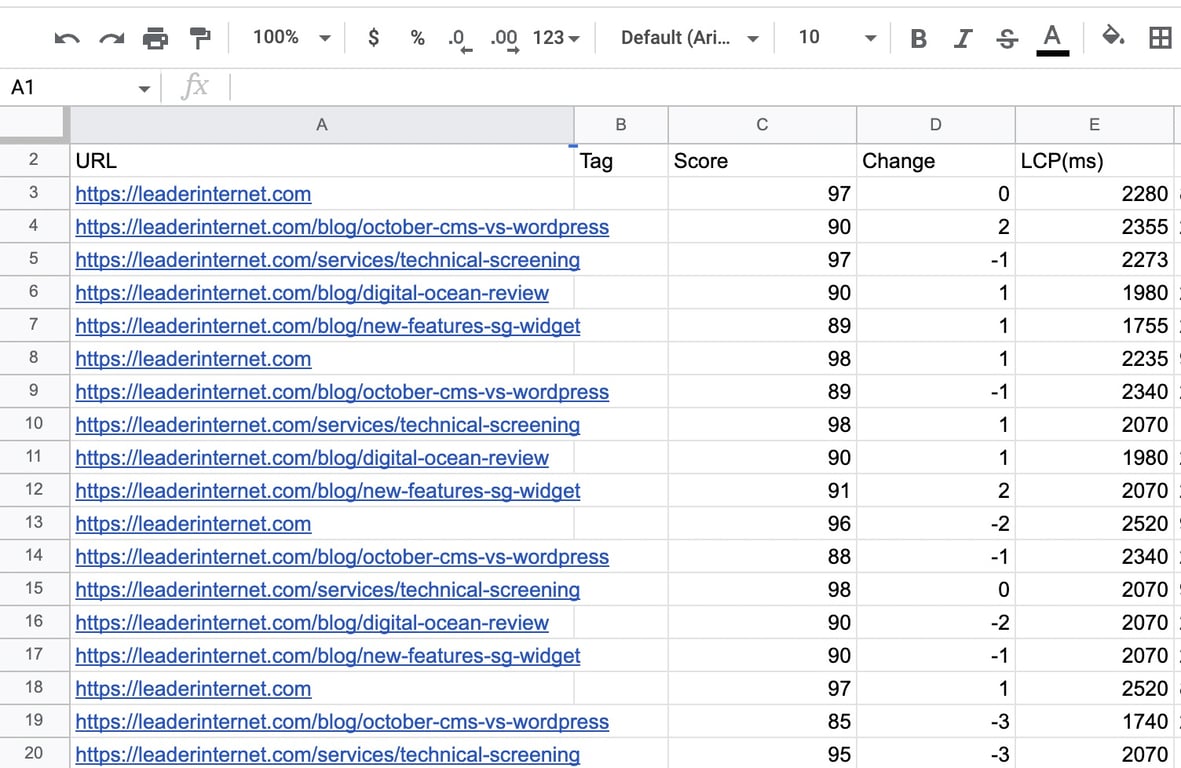
Task: Open the Fill color paint bucket
Action: click(x=1112, y=37)
